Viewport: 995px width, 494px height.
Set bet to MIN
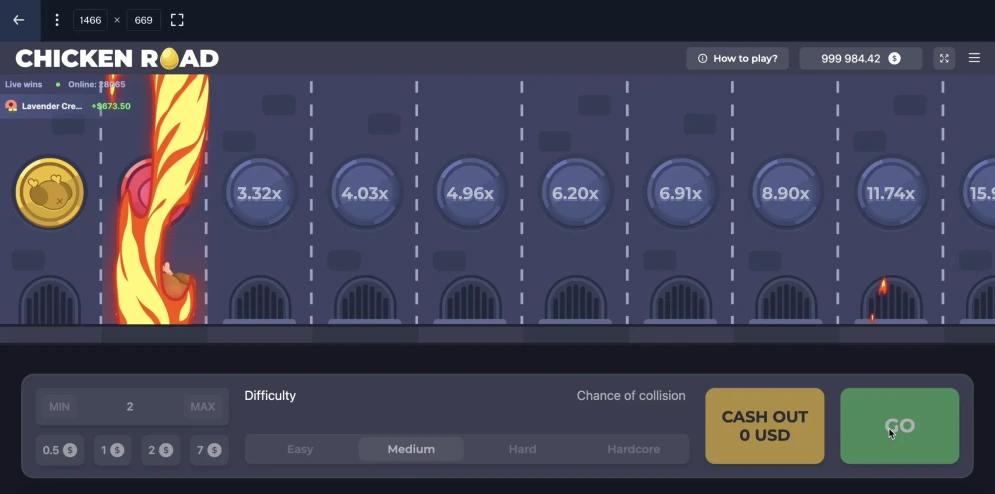click(60, 406)
